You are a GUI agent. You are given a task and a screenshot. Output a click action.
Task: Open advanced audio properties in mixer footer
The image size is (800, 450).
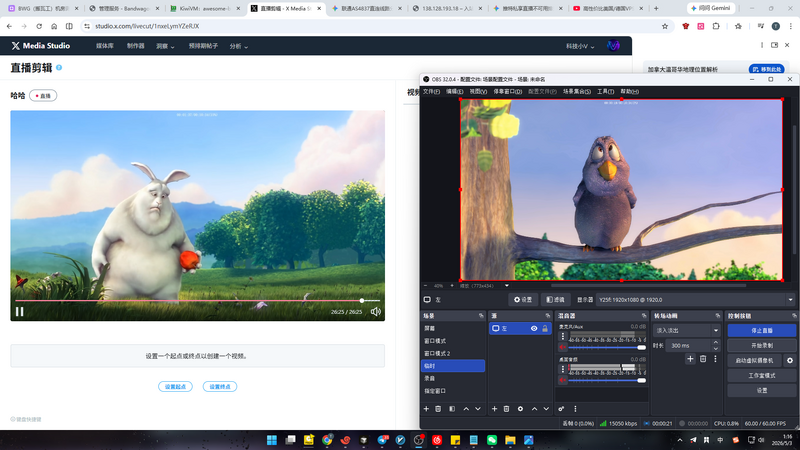(x=561, y=409)
